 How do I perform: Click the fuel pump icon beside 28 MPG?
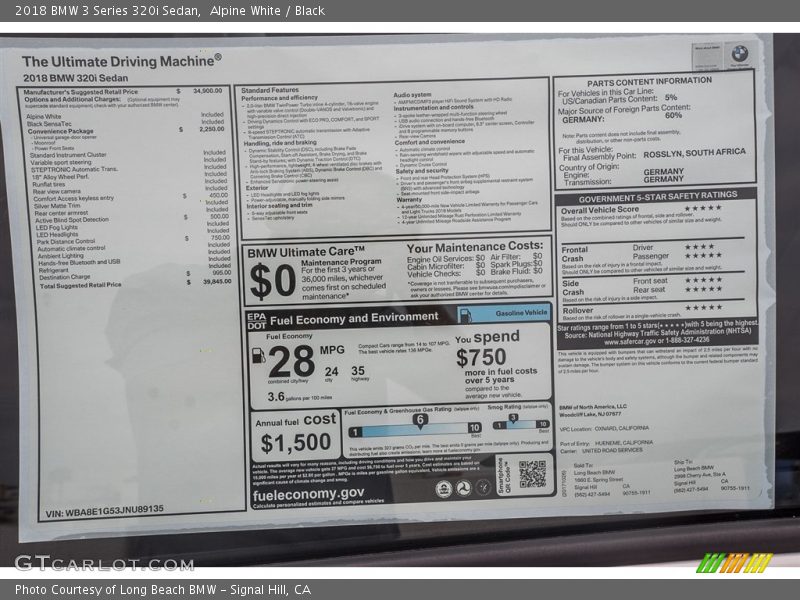pyautogui.click(x=259, y=356)
